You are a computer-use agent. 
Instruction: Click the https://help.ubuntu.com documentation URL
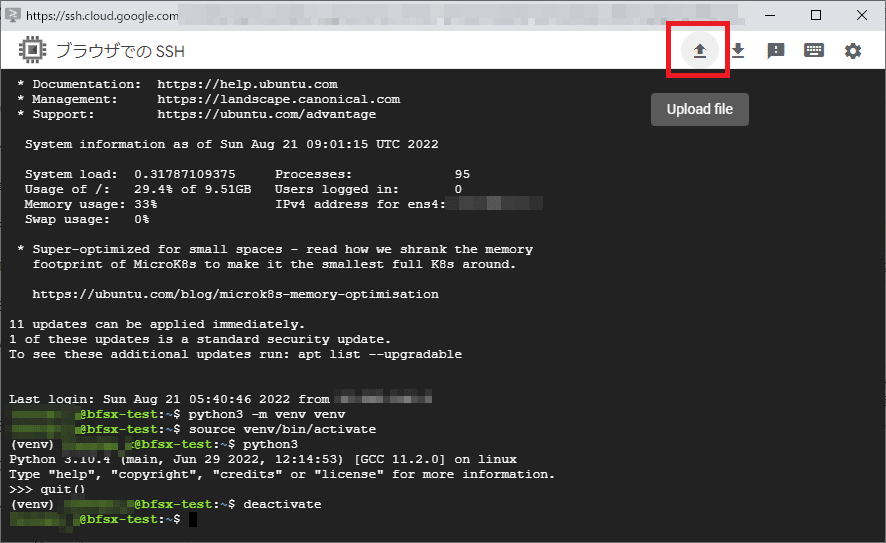click(247, 84)
